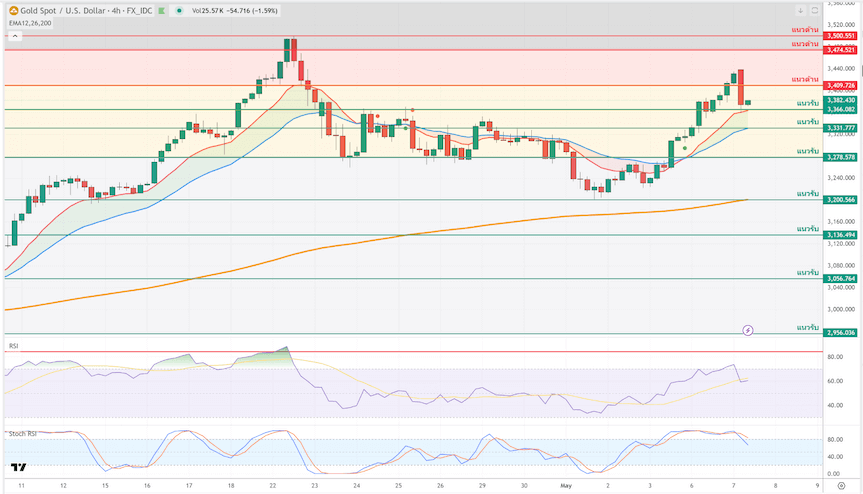Select the RSI pane label
Viewport: 863px width, 494px height.
click(13, 345)
